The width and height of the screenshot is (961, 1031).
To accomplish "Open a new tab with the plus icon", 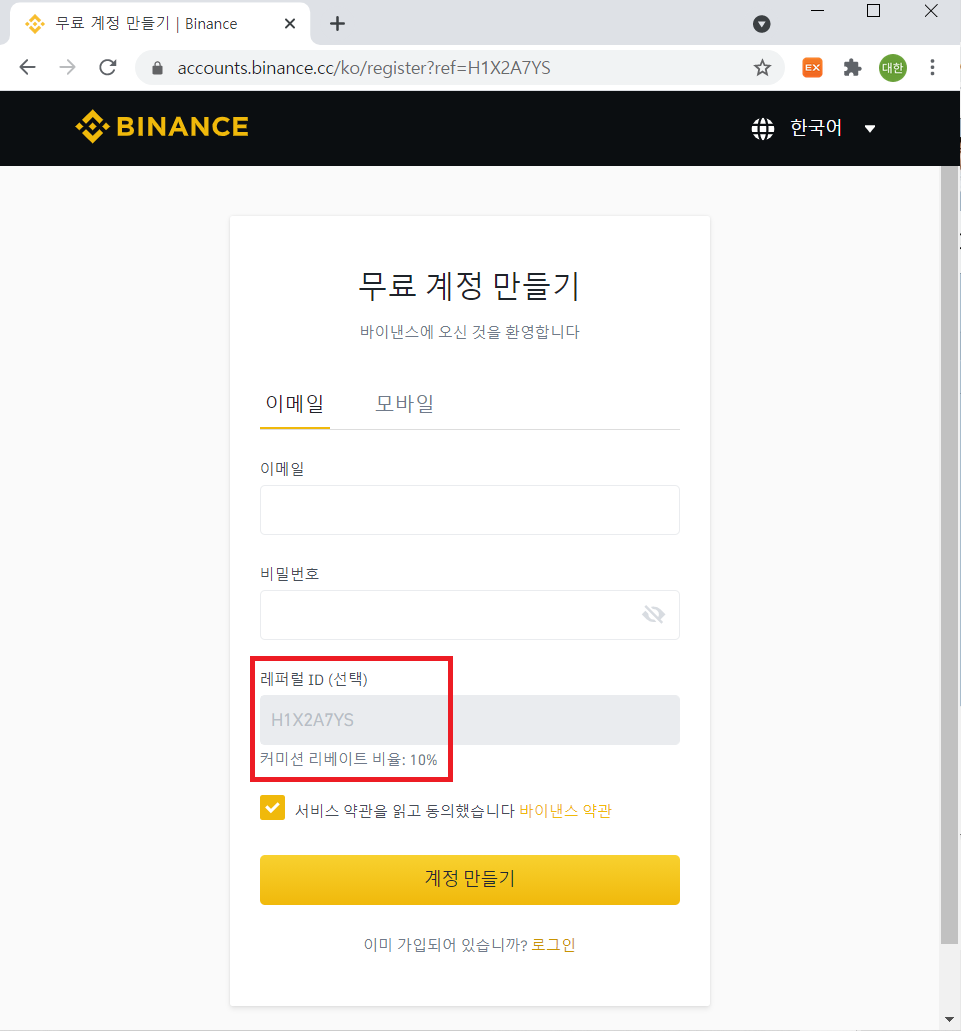I will click(x=337, y=24).
